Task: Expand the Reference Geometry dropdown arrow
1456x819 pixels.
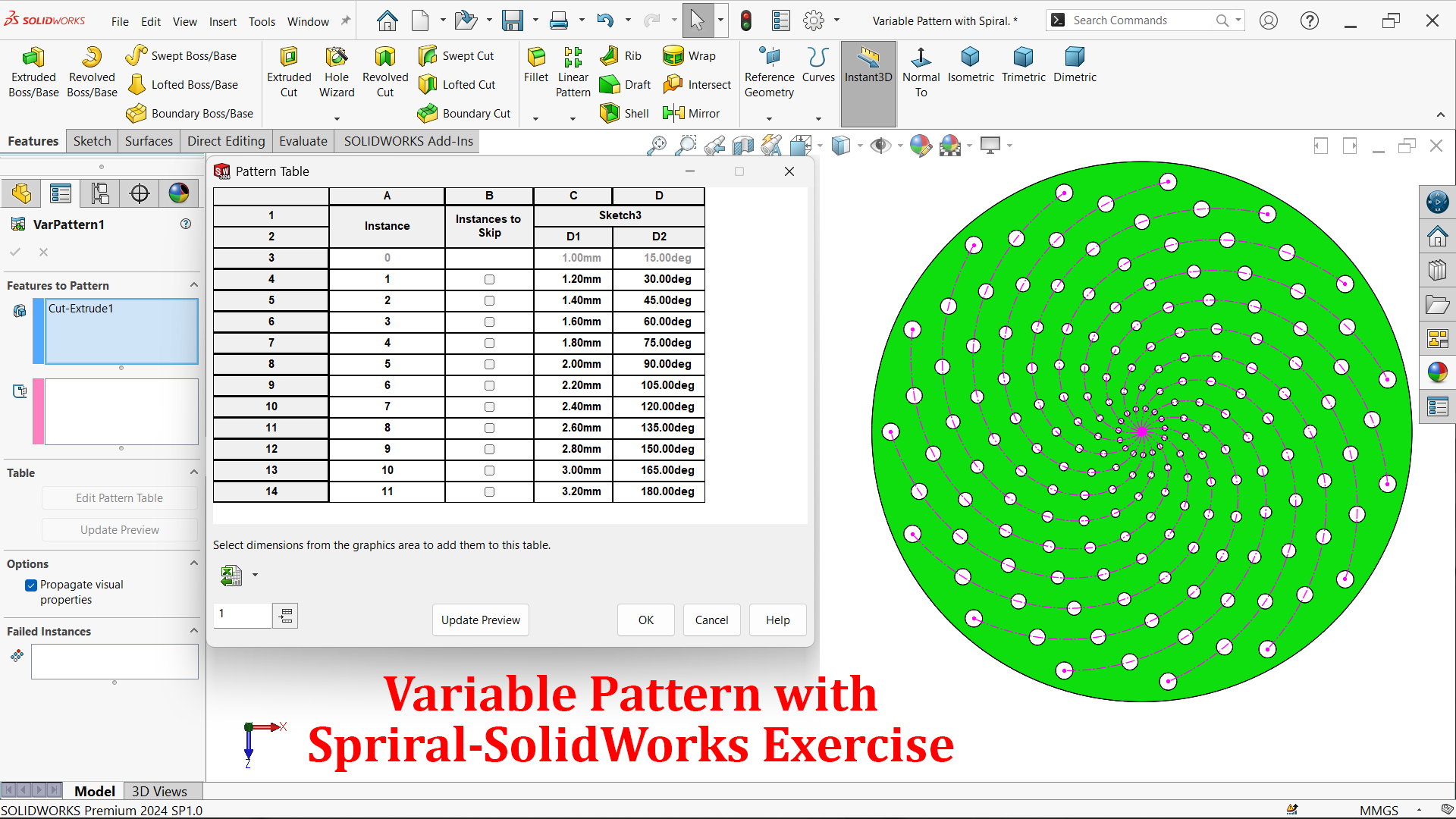Action: click(769, 119)
